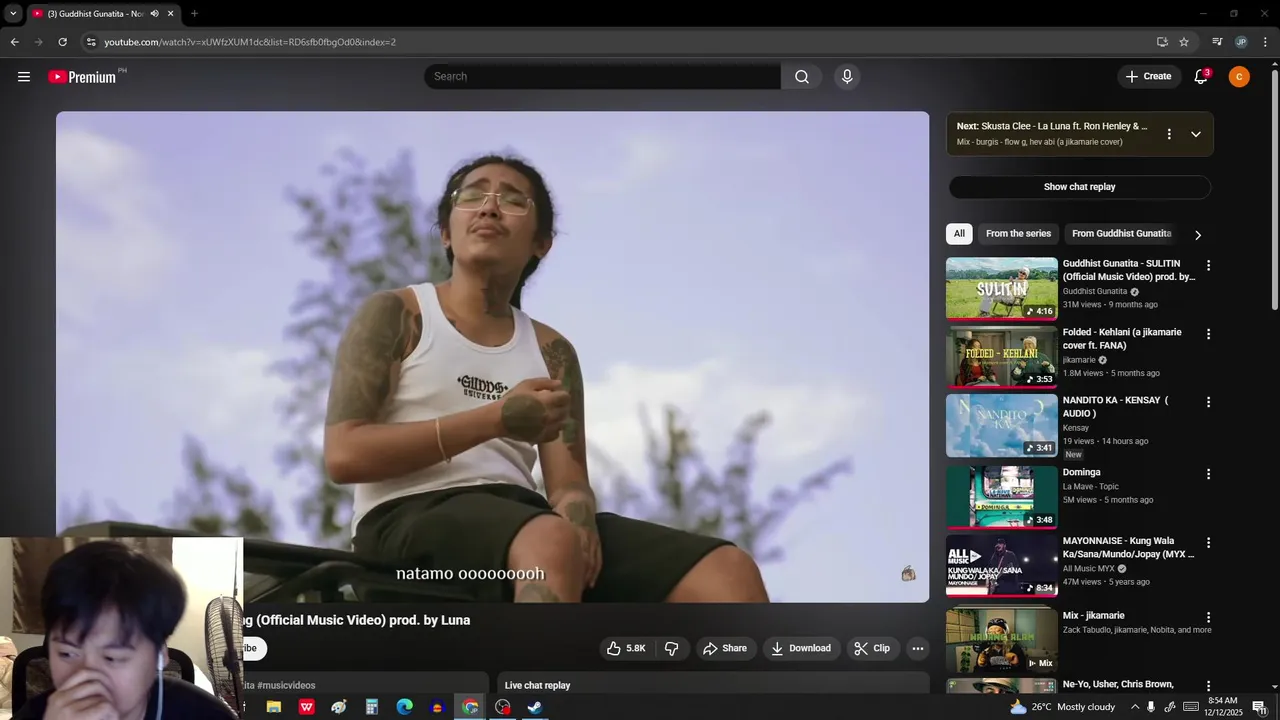
Task: Create a Clip of the video
Action: [871, 649]
